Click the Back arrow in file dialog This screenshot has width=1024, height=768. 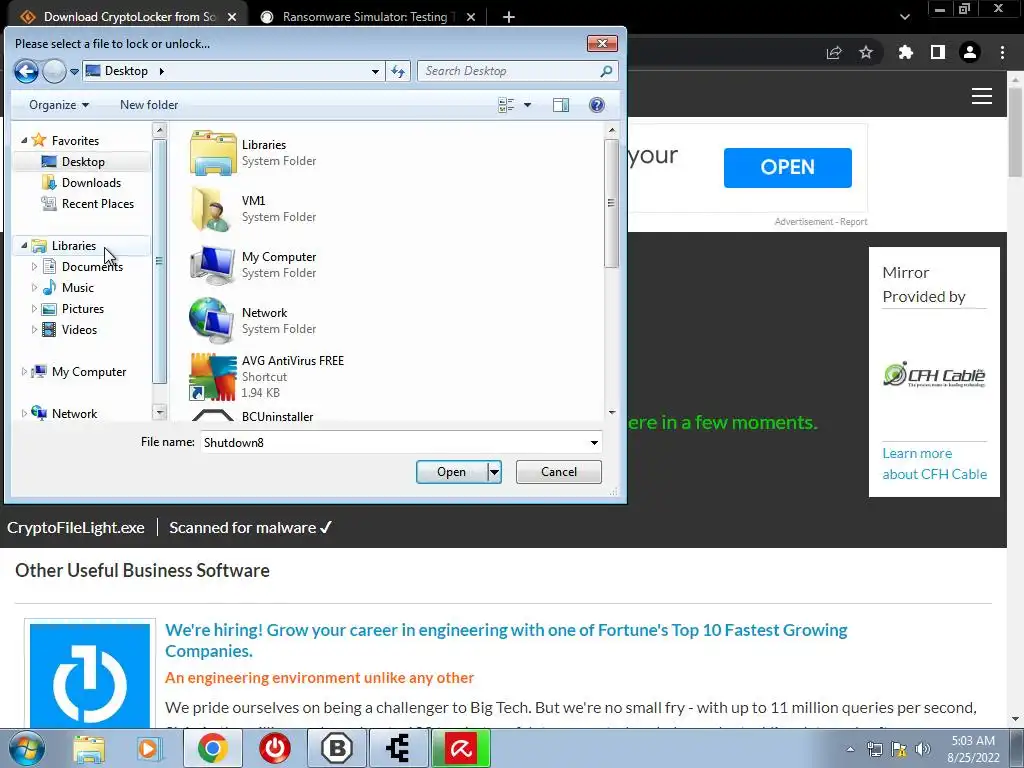[x=26, y=71]
